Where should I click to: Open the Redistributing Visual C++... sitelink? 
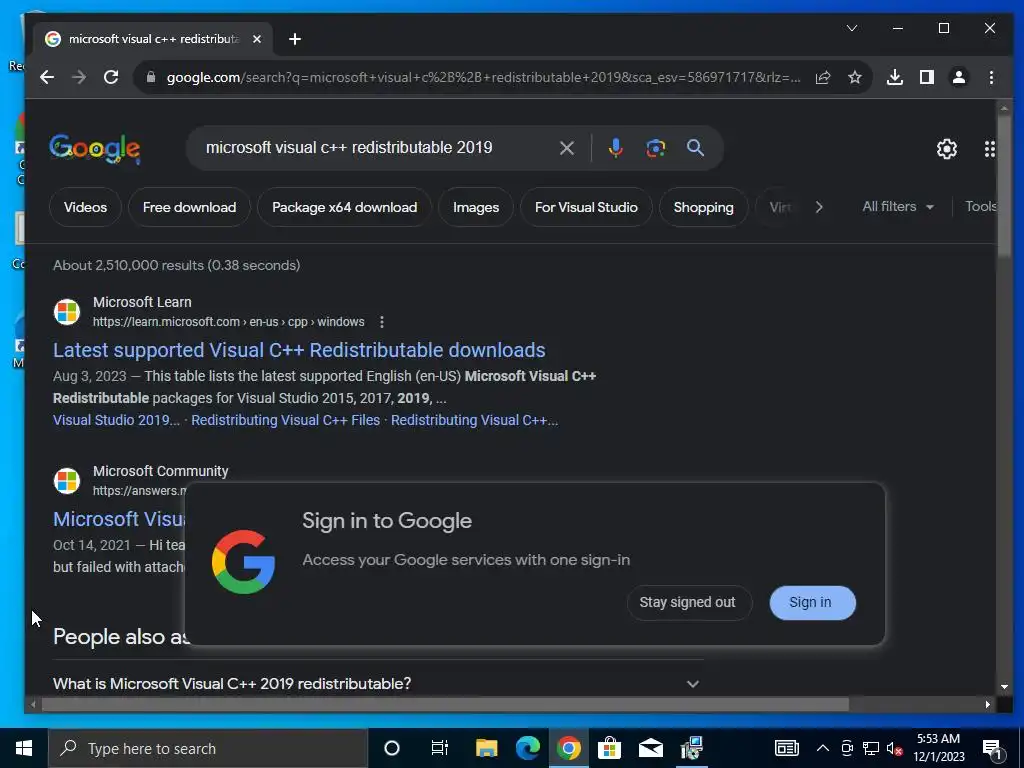474,420
